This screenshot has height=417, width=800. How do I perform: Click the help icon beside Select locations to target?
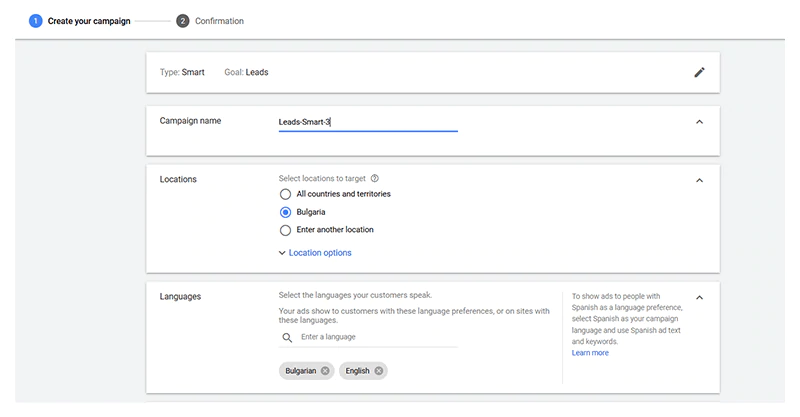click(x=374, y=178)
